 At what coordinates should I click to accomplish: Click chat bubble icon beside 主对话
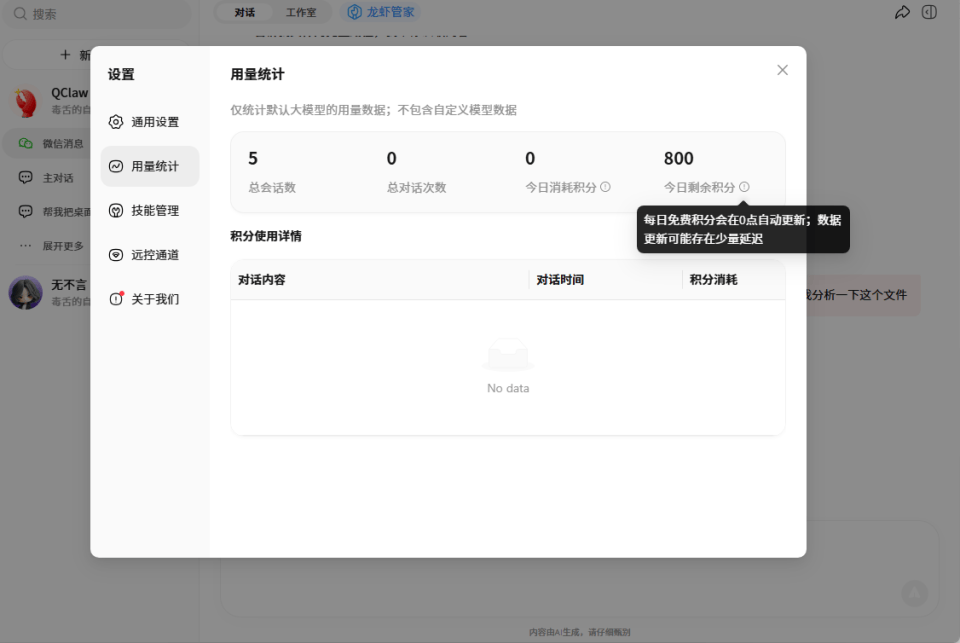coord(25,178)
